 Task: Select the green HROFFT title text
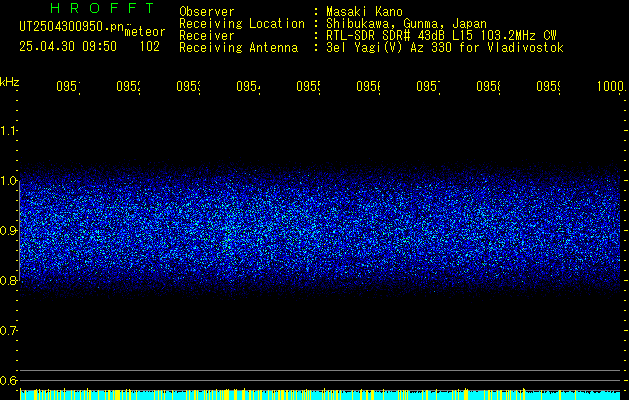point(103,8)
